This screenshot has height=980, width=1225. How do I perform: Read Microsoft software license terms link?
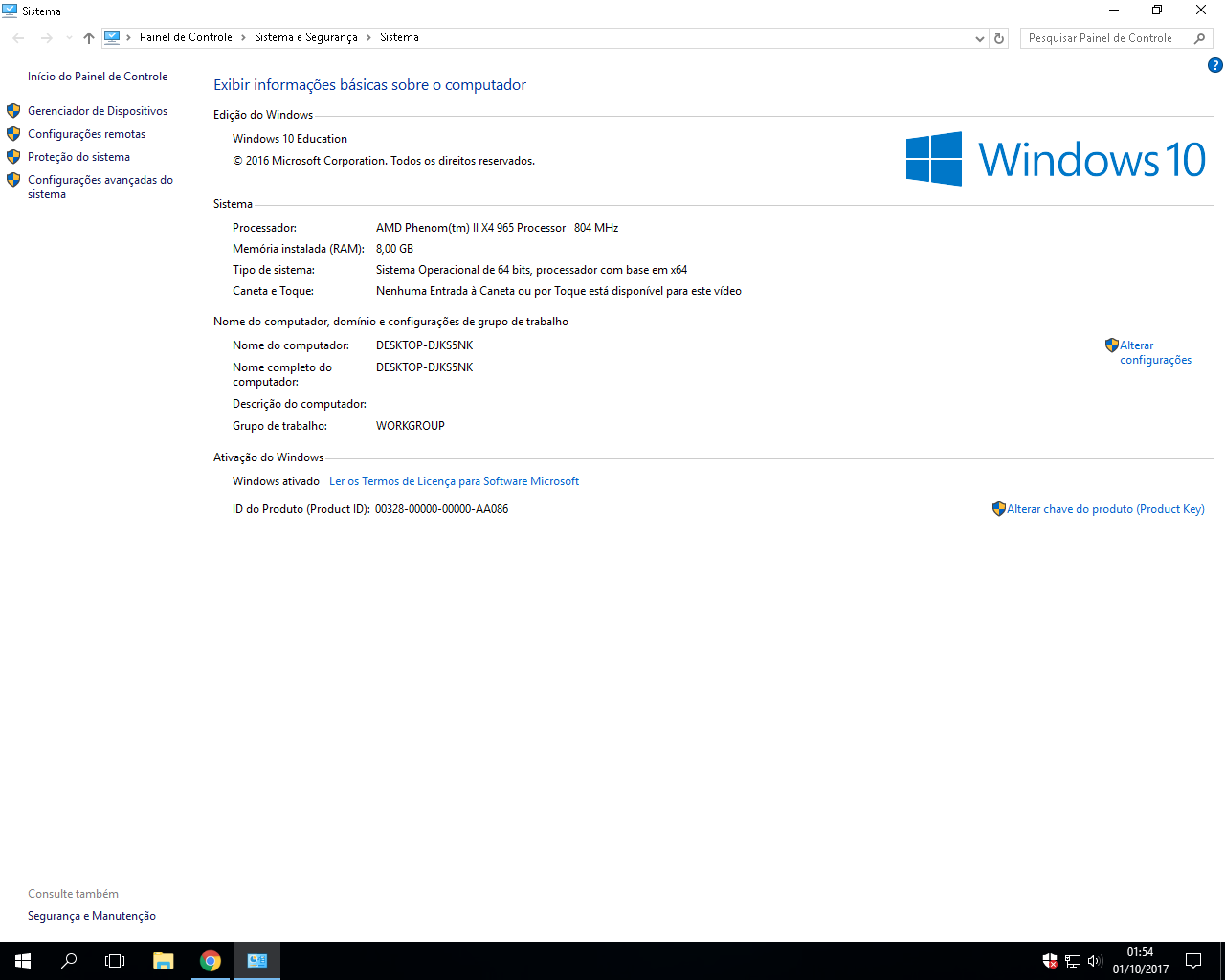click(x=454, y=481)
